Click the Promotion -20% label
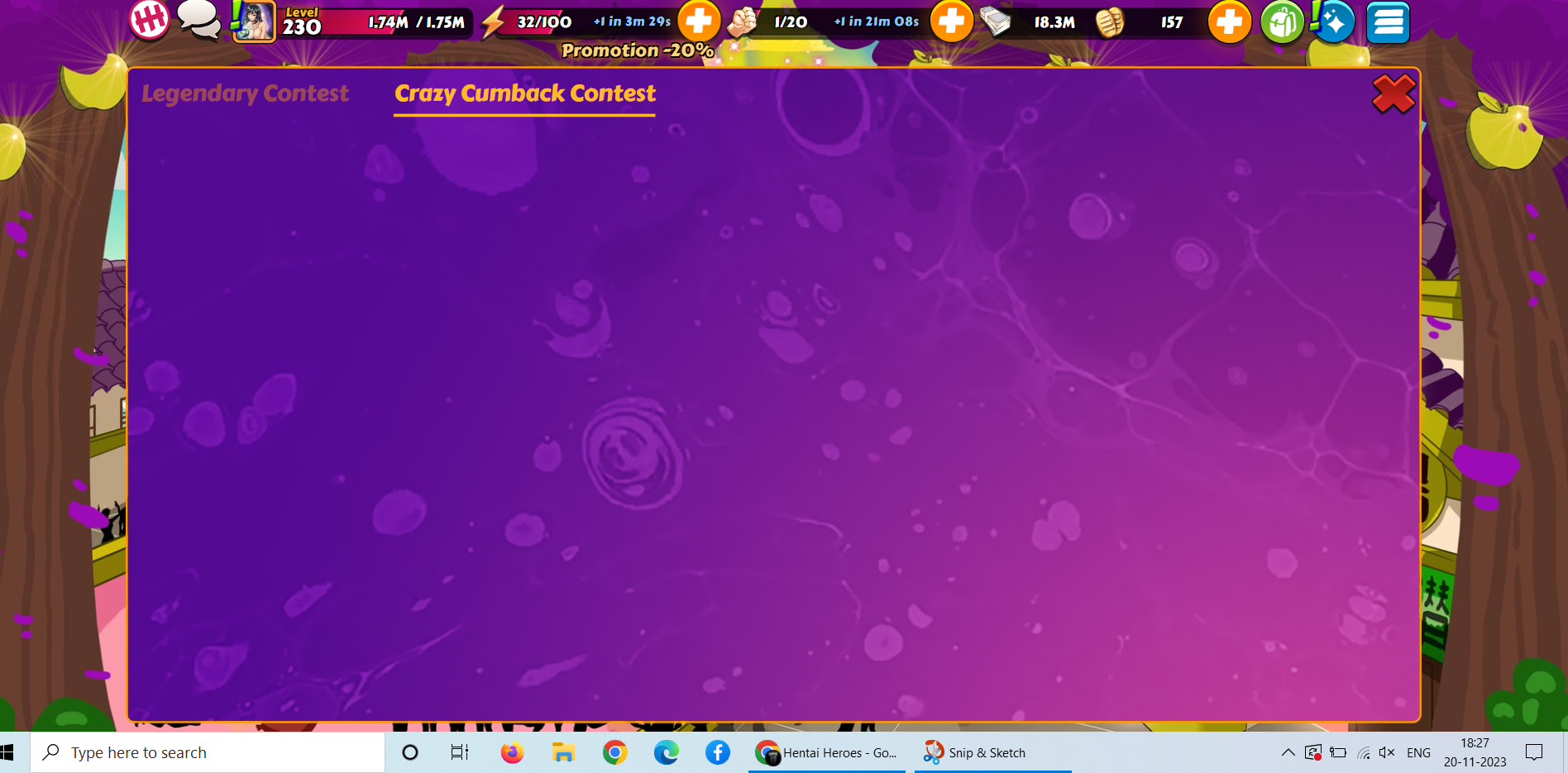Screen dimensions: 1568x773 [637, 50]
